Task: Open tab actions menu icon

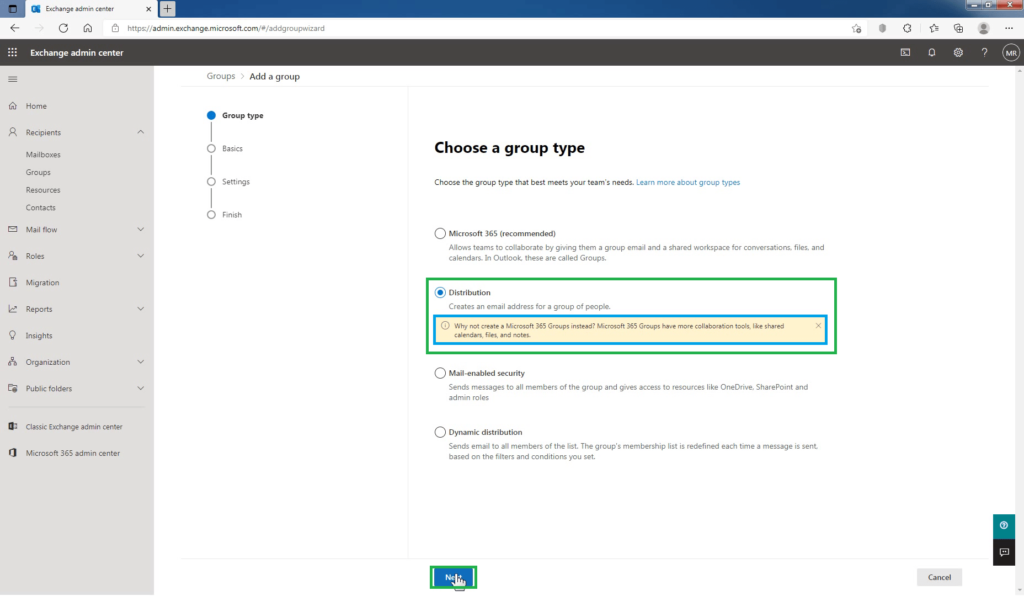Action: pos(12,8)
